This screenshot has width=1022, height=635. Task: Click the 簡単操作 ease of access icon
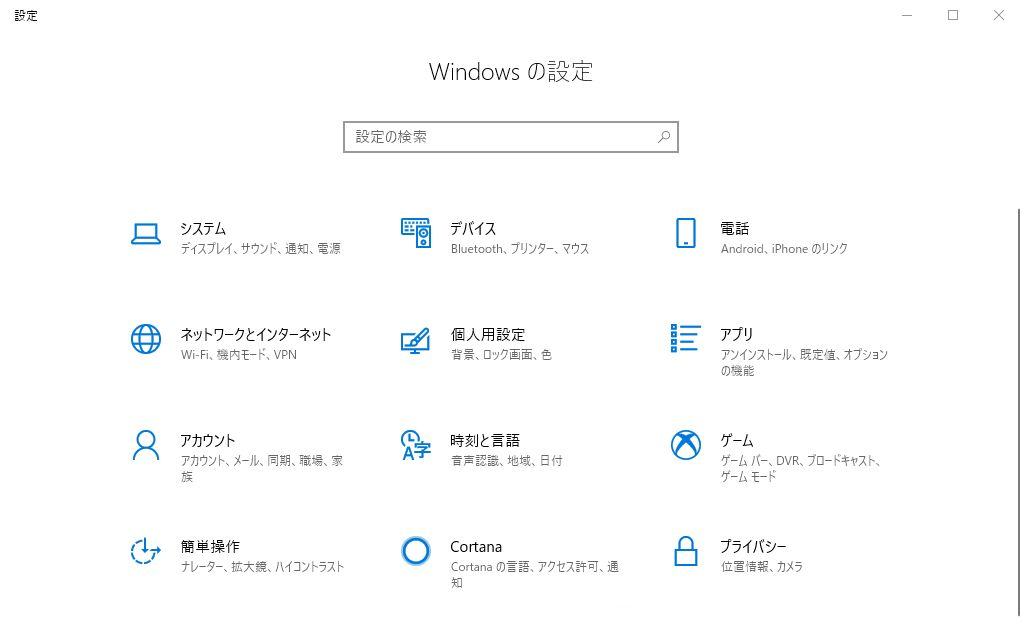(x=145, y=551)
